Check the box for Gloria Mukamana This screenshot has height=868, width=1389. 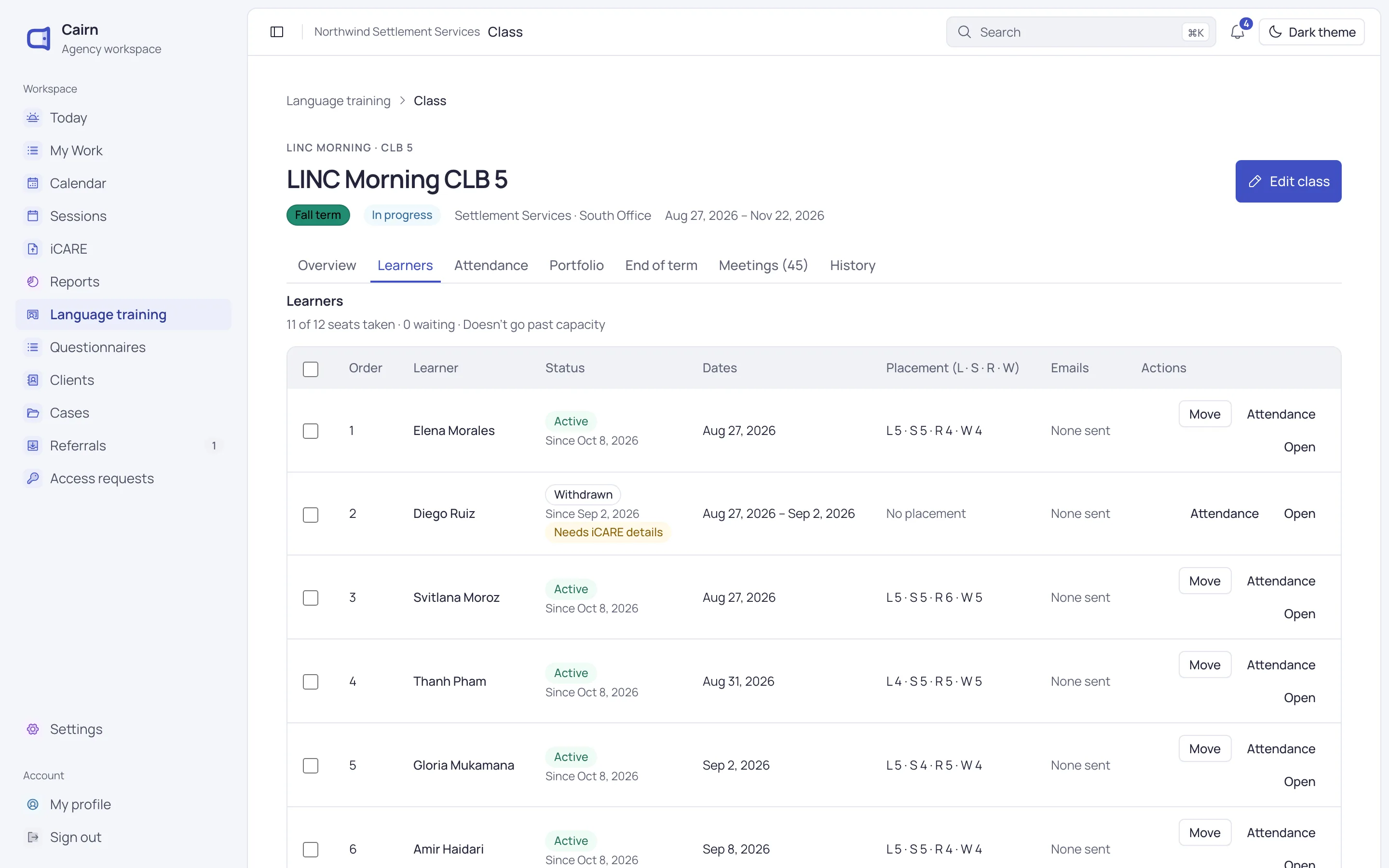(311, 766)
